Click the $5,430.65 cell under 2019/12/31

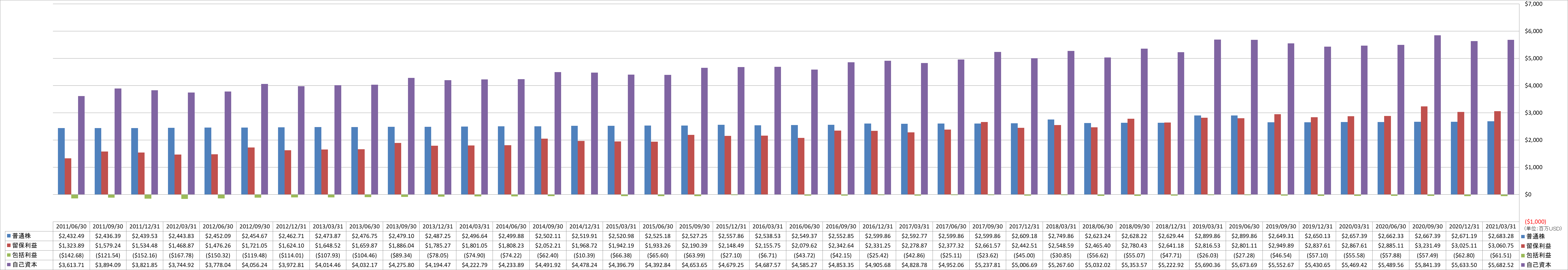pyautogui.click(x=1318, y=265)
